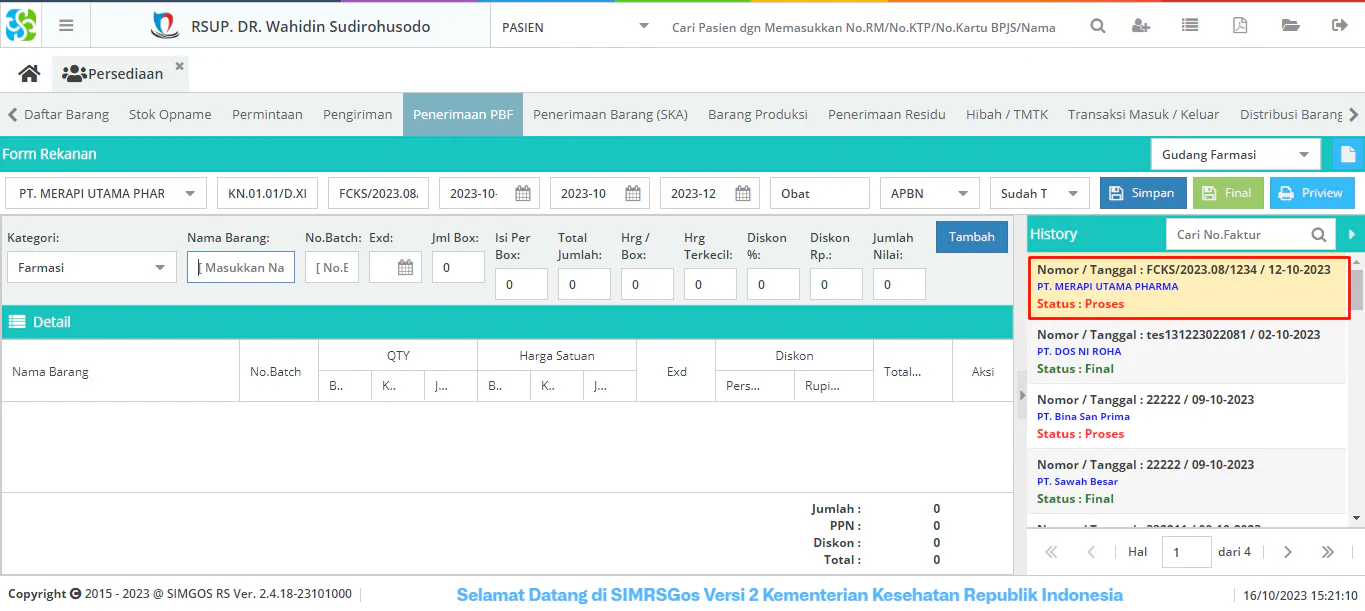Open the APBN funding source dropdown
The height and width of the screenshot is (611, 1365).
click(x=962, y=193)
